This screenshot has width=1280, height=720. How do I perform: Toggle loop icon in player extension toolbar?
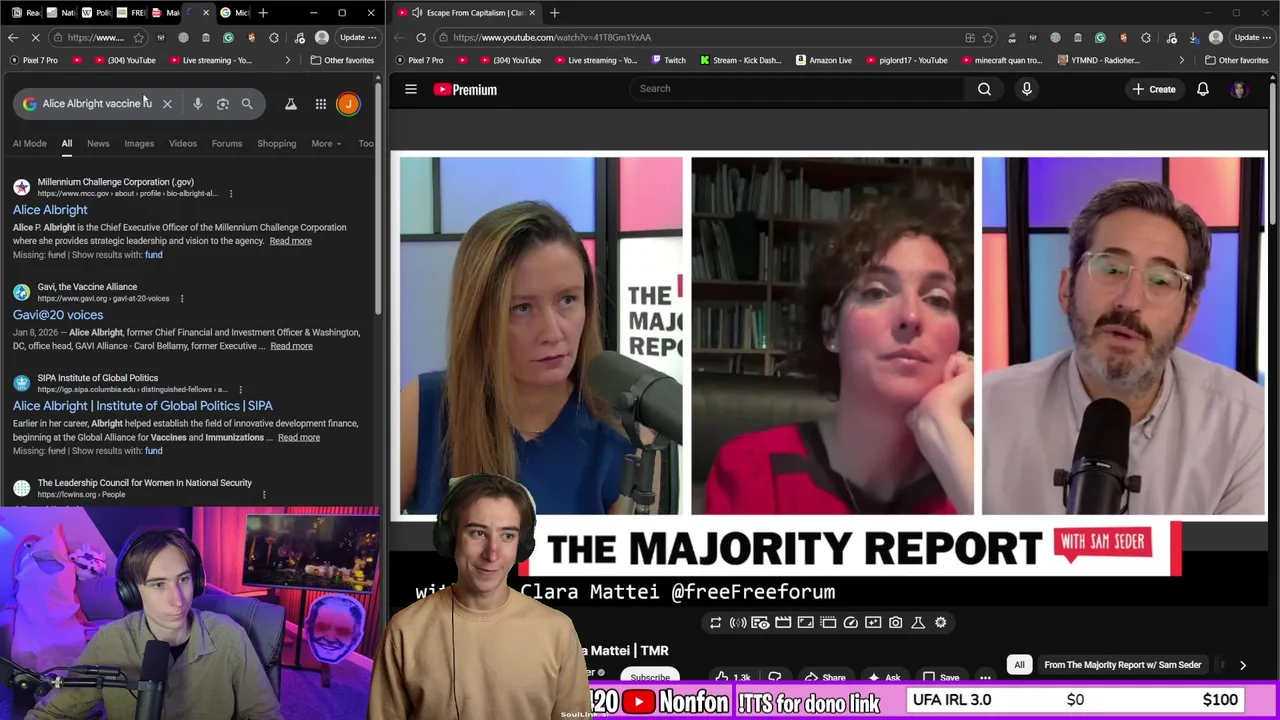click(715, 622)
